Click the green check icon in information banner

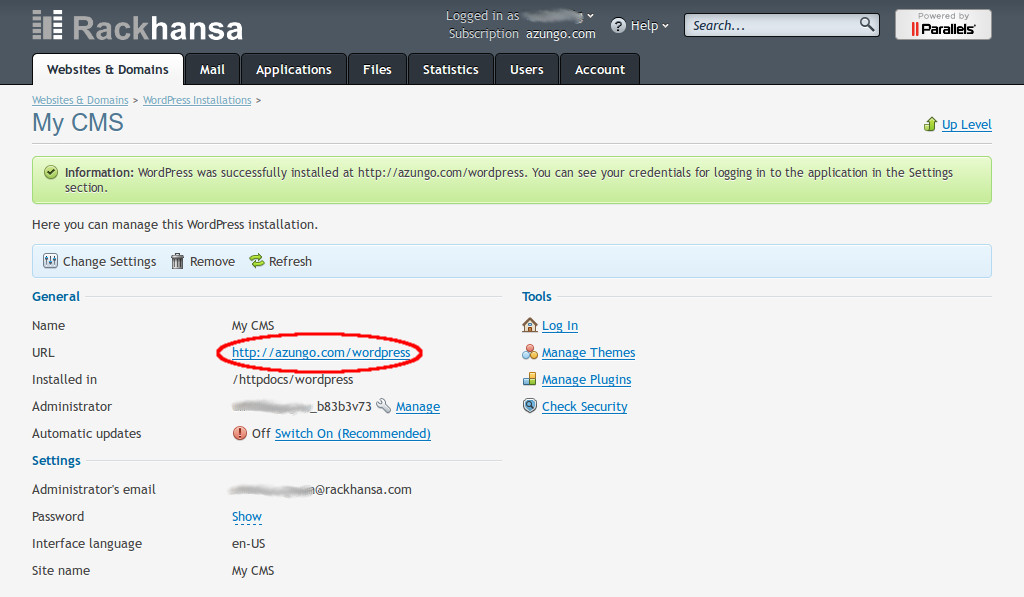pyautogui.click(x=50, y=172)
